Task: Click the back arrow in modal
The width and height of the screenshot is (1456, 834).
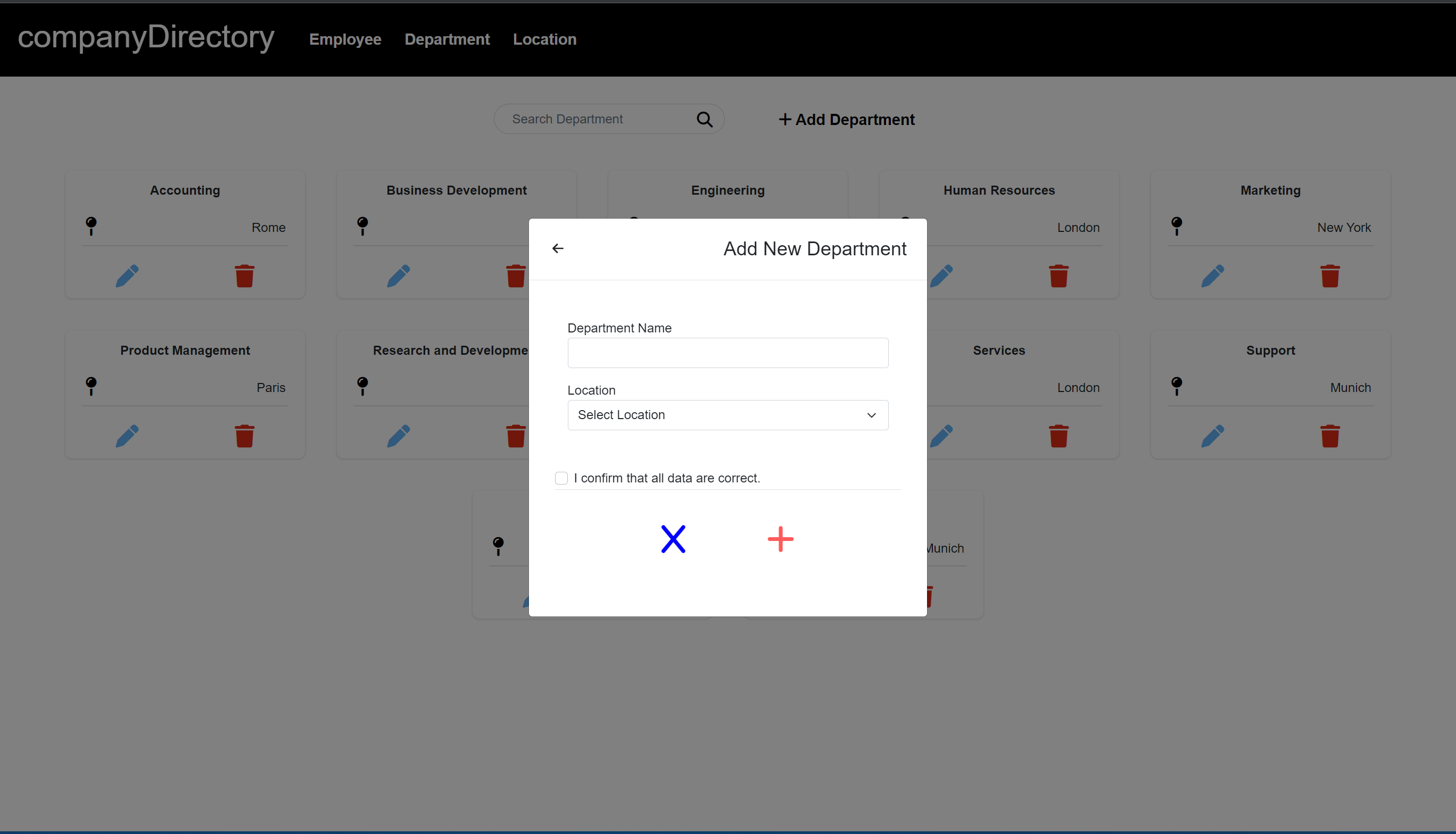Action: coord(558,248)
